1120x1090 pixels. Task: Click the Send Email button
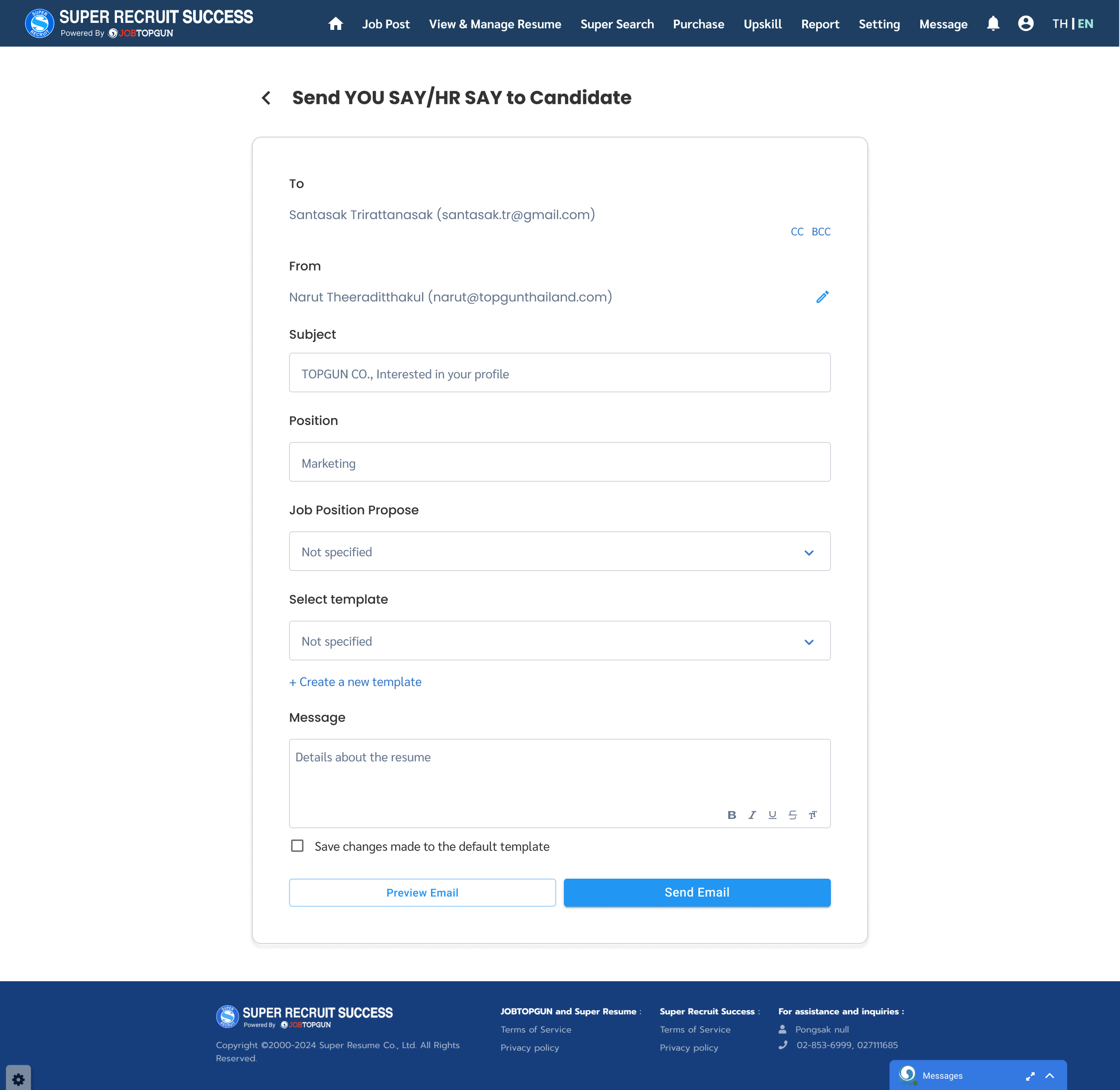696,893
